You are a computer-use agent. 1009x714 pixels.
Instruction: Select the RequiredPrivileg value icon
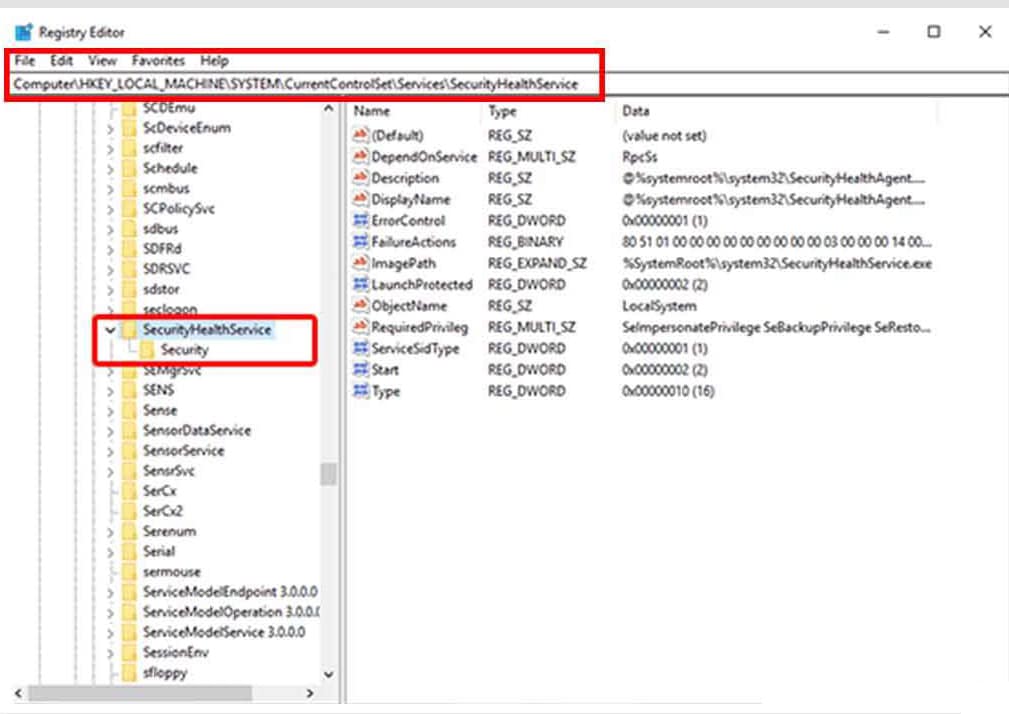pyautogui.click(x=360, y=327)
